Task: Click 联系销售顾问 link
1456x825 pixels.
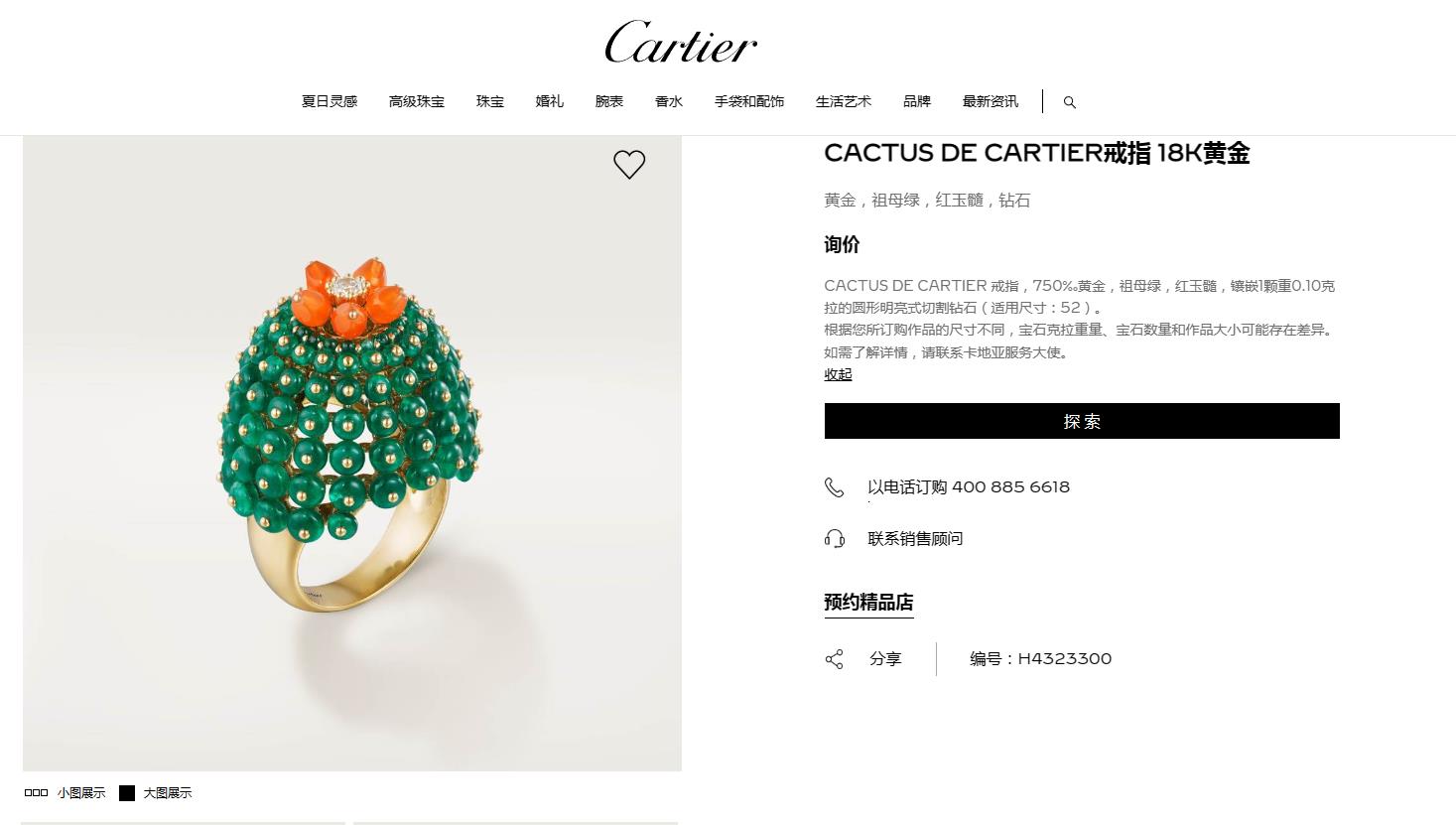Action: [x=915, y=538]
